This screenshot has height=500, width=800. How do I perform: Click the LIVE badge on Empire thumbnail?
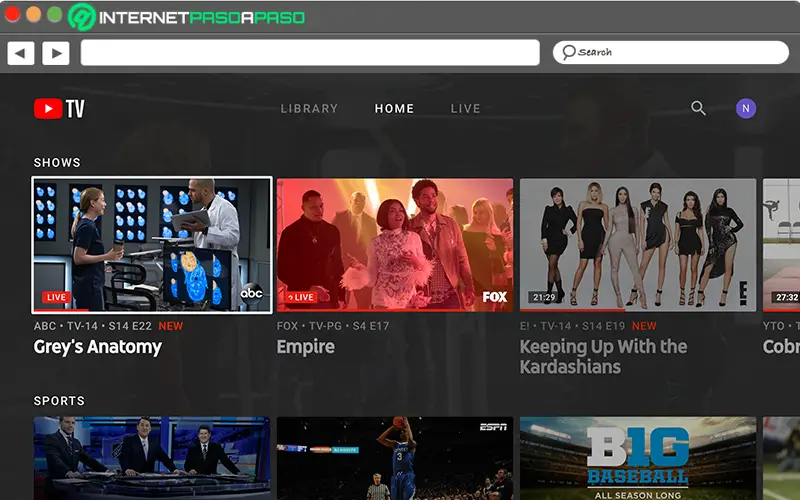301,297
